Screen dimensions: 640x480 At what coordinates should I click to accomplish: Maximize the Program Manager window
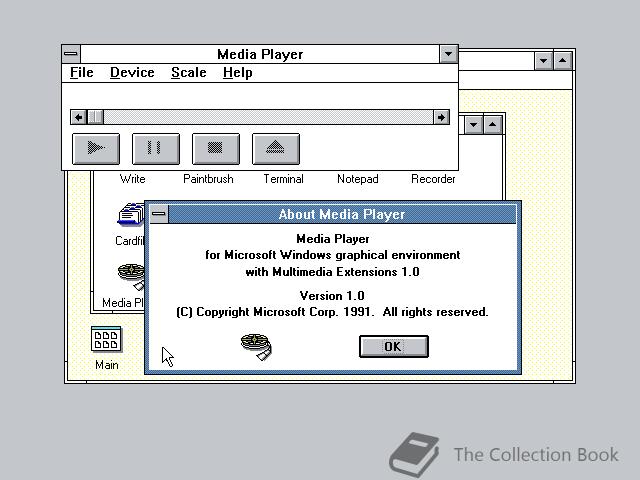[x=563, y=61]
